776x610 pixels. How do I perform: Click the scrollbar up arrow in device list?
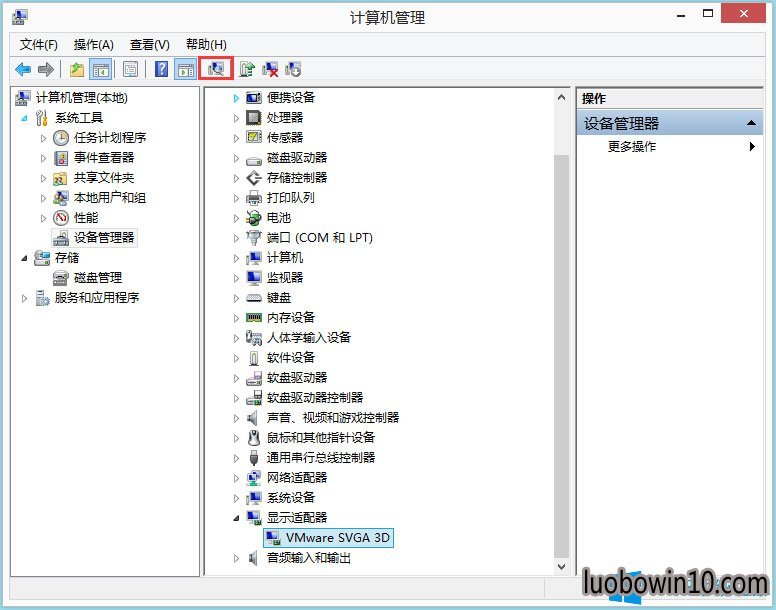561,97
